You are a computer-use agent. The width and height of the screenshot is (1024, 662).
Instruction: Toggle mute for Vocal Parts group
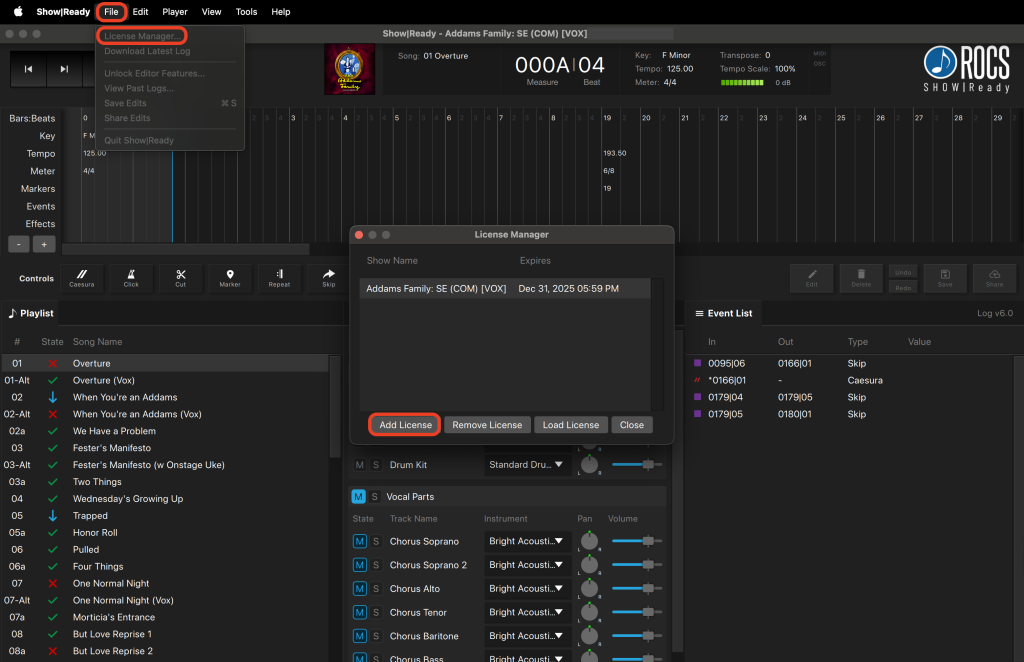pyautogui.click(x=358, y=497)
